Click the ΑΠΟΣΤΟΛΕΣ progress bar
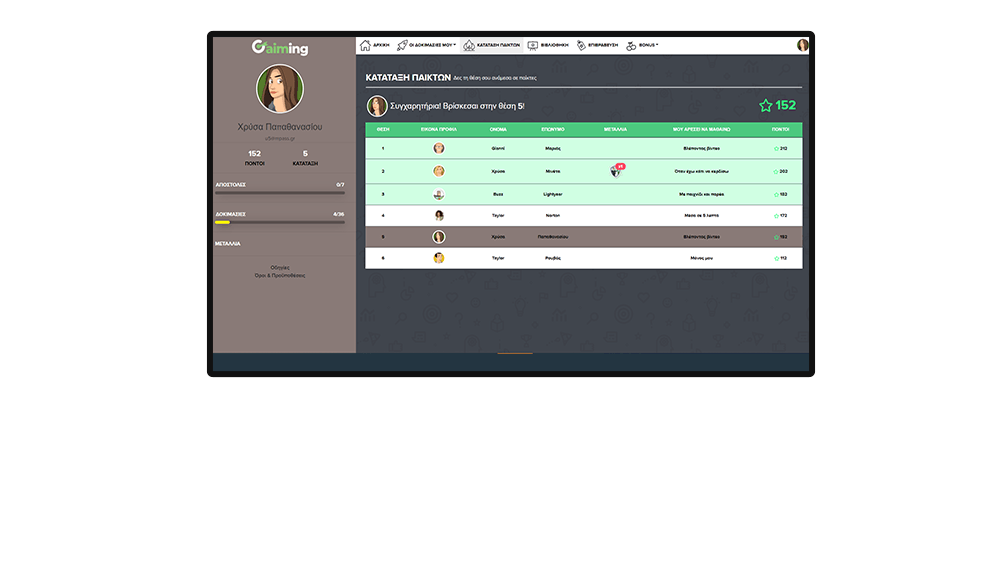 (x=280, y=193)
